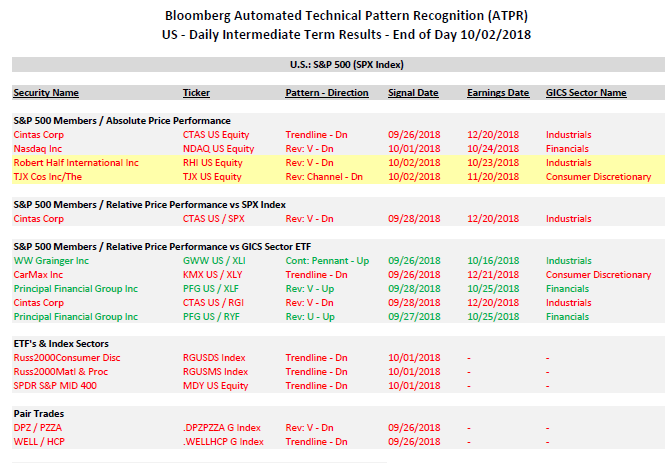Click Relative Price Performance vs GICS Sector ETF heading
Viewport: 665px width, 463px height.
162,247
